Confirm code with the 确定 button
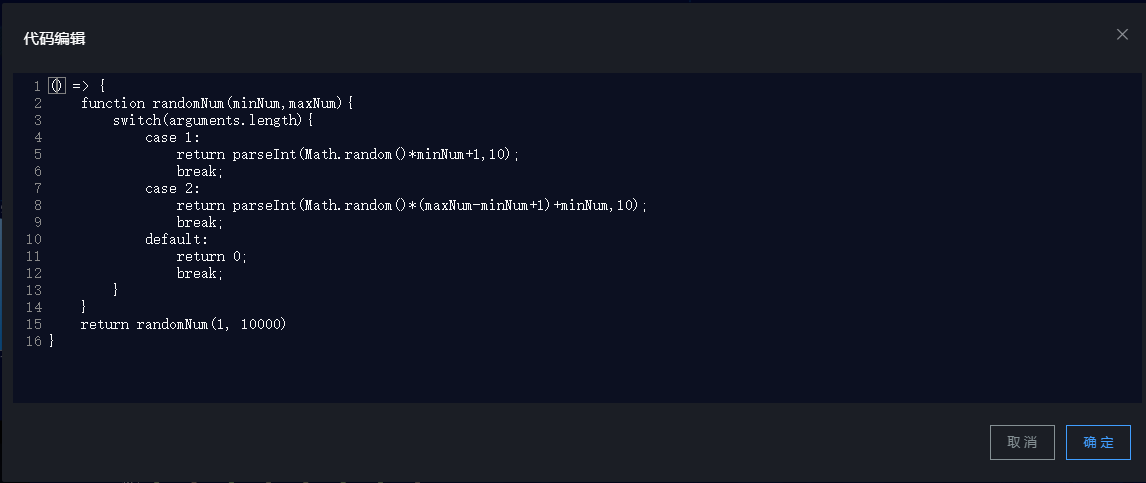The image size is (1146, 483). (x=1098, y=442)
